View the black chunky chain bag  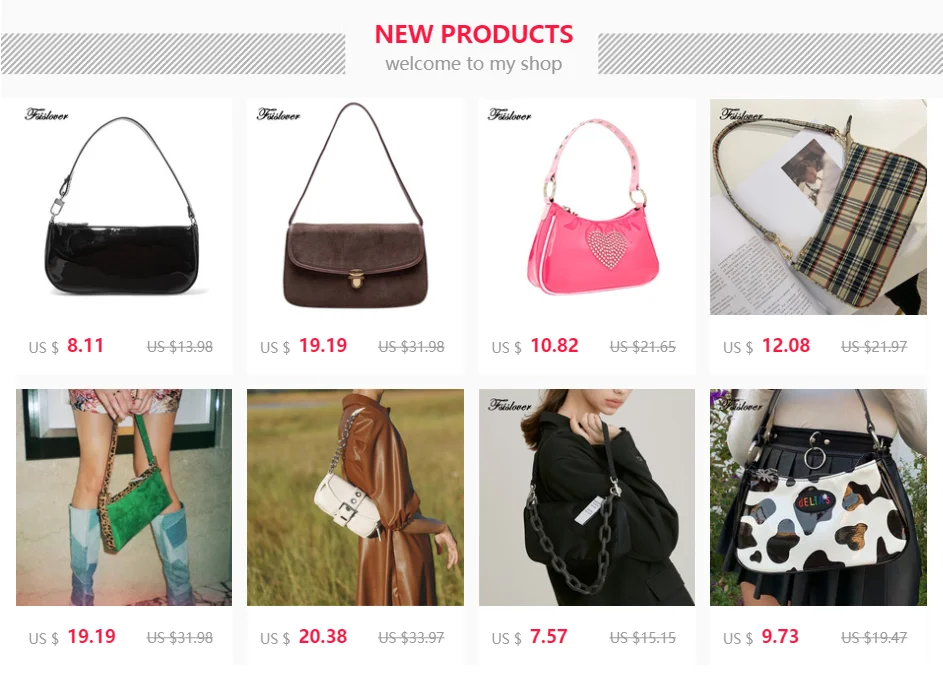coord(587,497)
